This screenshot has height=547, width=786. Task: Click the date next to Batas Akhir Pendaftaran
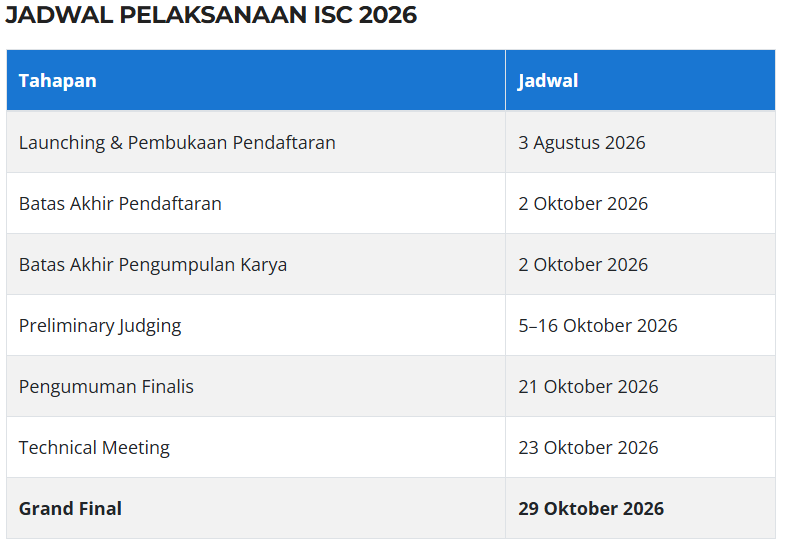click(x=583, y=204)
